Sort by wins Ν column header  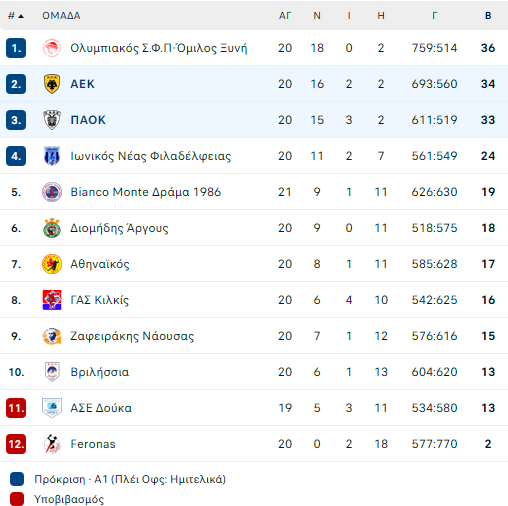(317, 16)
